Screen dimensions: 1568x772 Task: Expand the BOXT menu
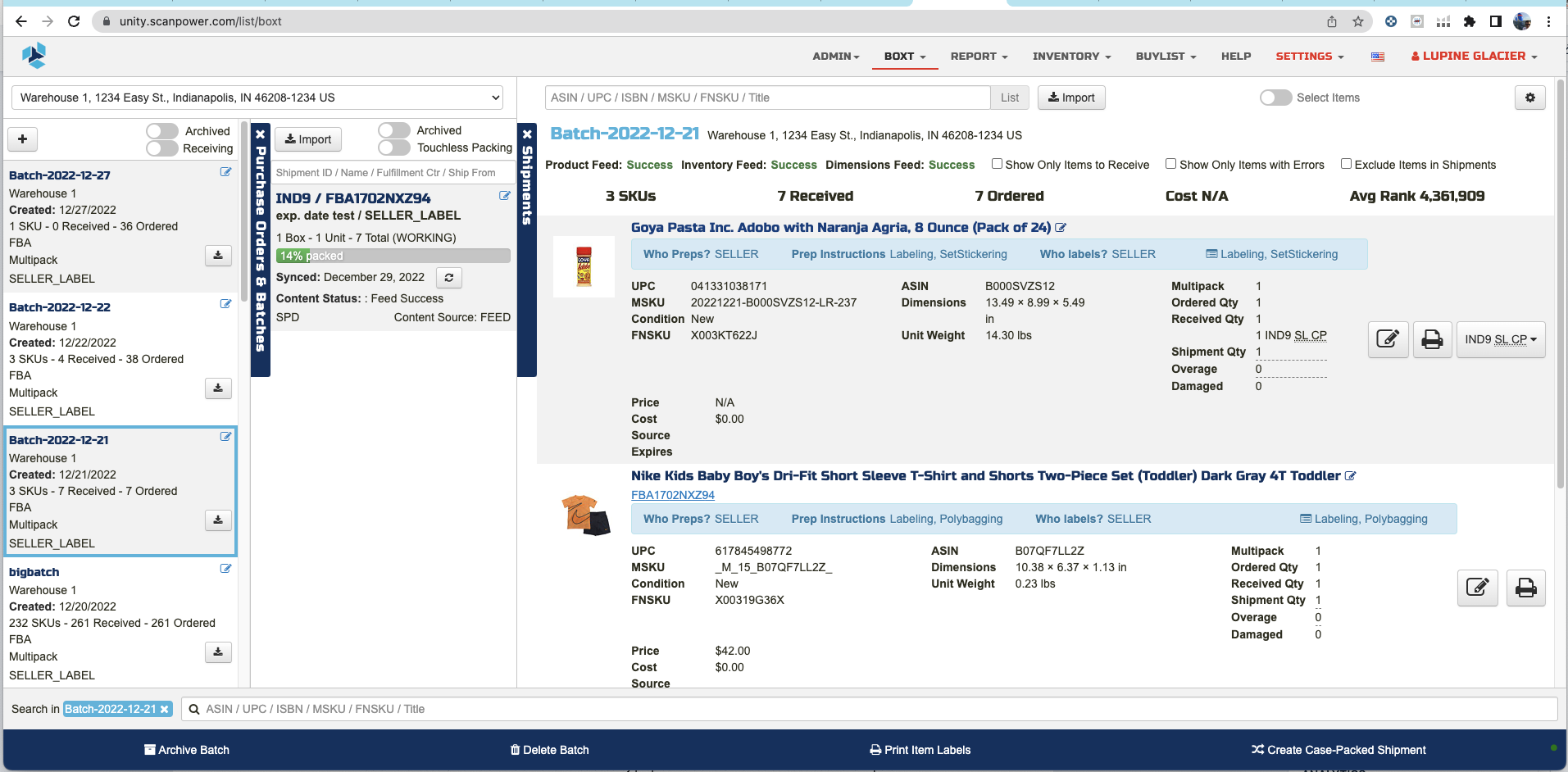905,57
